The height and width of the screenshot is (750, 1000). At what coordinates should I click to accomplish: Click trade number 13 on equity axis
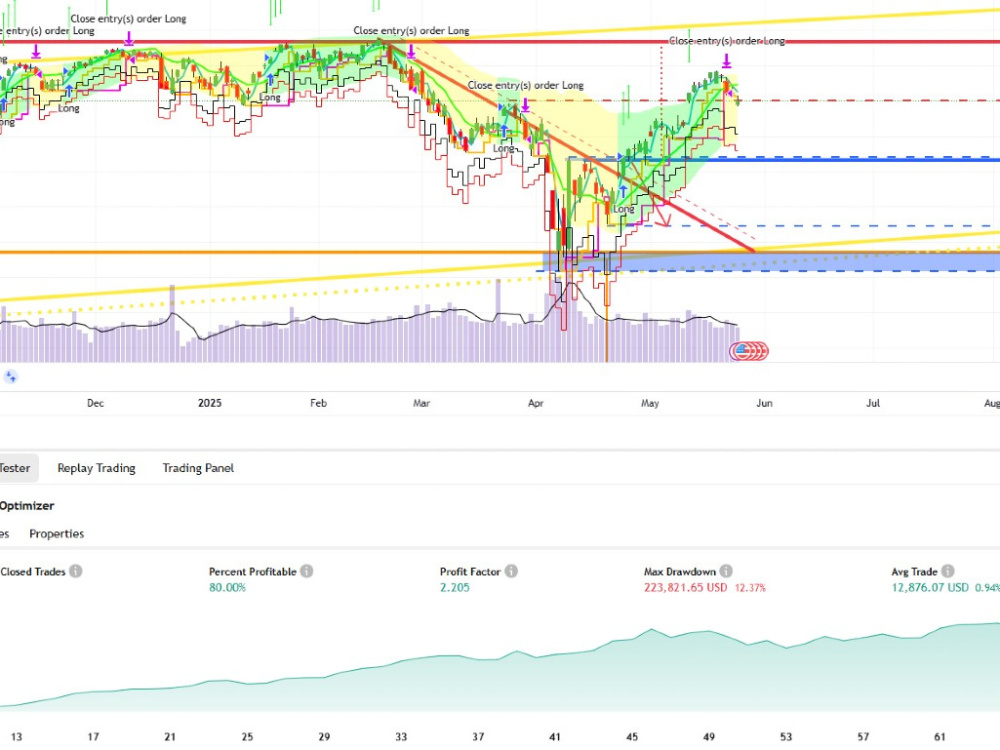click(x=17, y=737)
